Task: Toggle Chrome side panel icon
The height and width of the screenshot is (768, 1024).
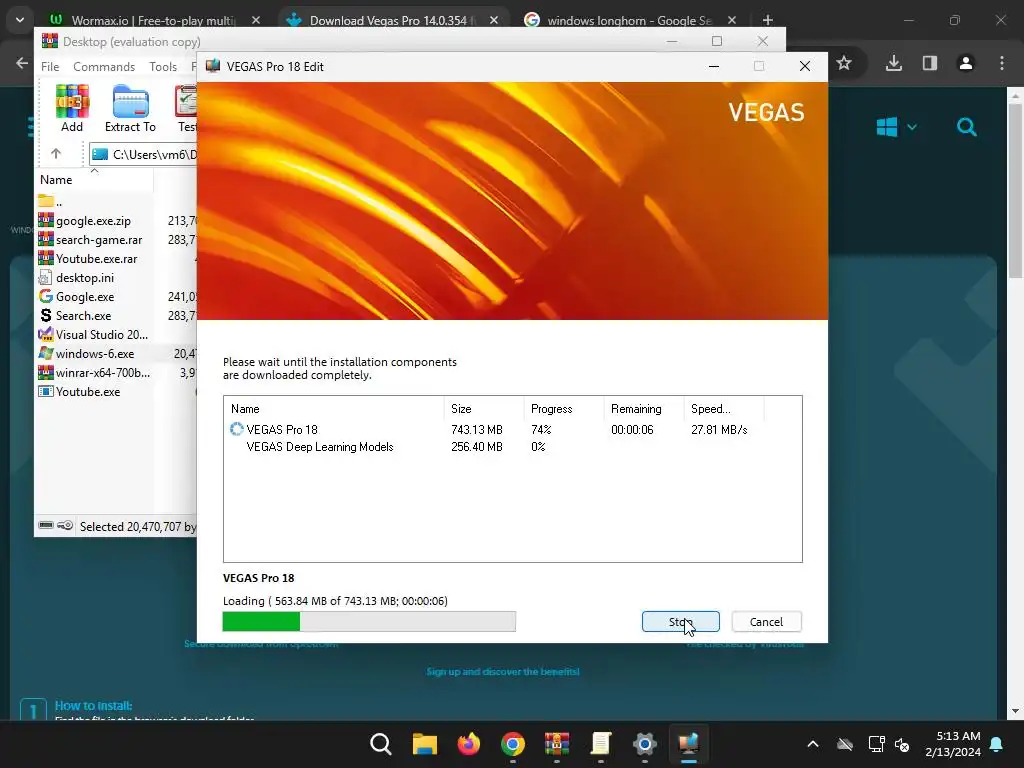Action: pos(930,63)
